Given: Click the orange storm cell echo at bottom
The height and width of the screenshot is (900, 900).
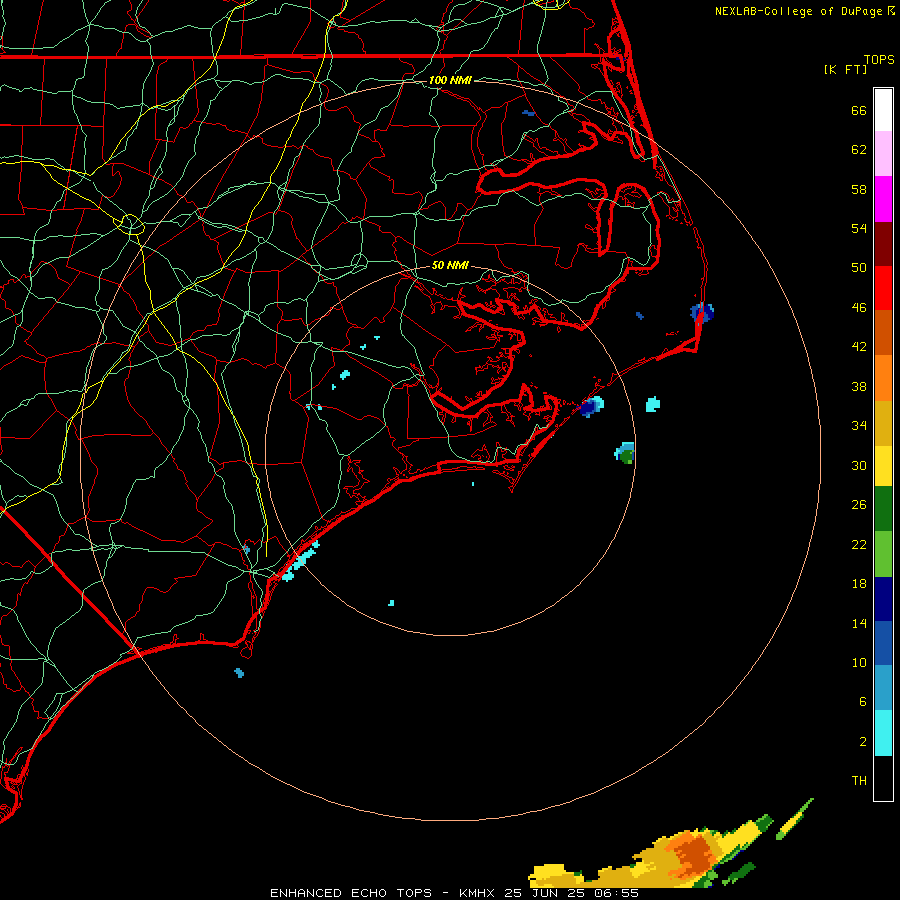Looking at the screenshot, I should pos(693,855).
